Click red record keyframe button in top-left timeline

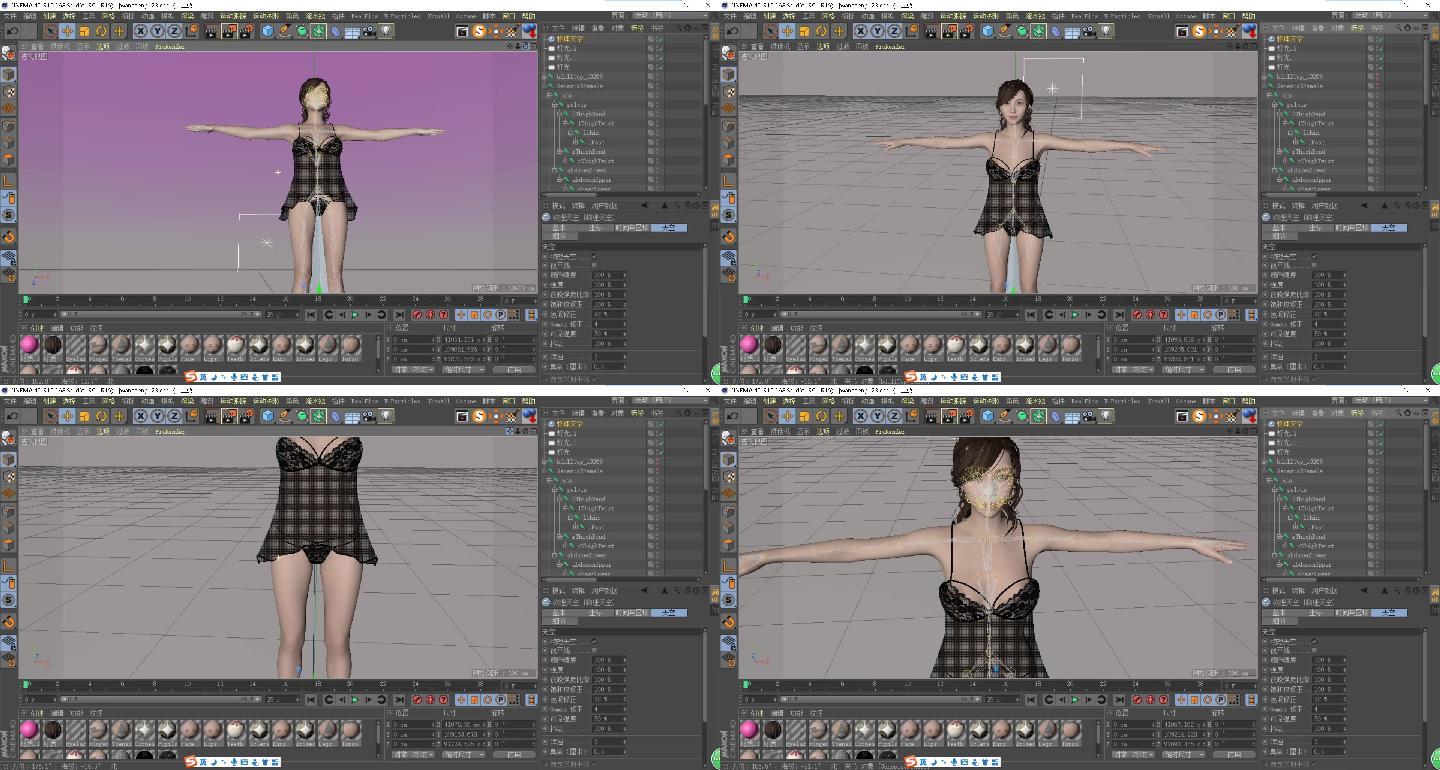[x=417, y=315]
